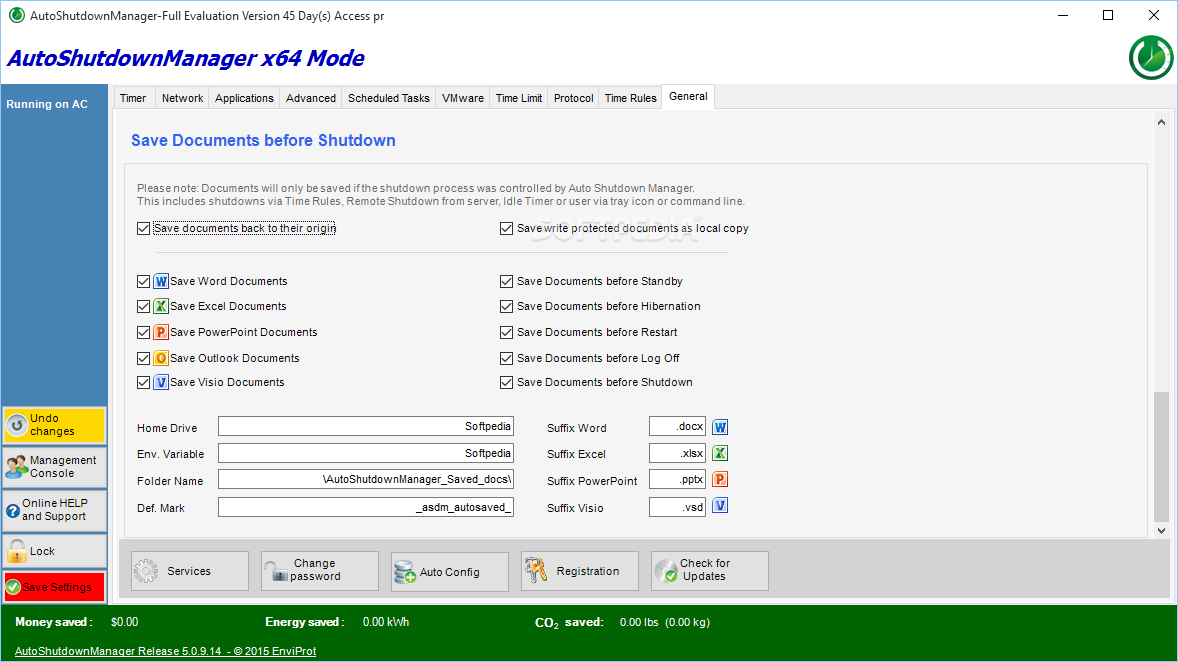Image resolution: width=1178 pixels, height=662 pixels.
Task: Switch to the Time Rules tab
Action: pyautogui.click(x=630, y=98)
